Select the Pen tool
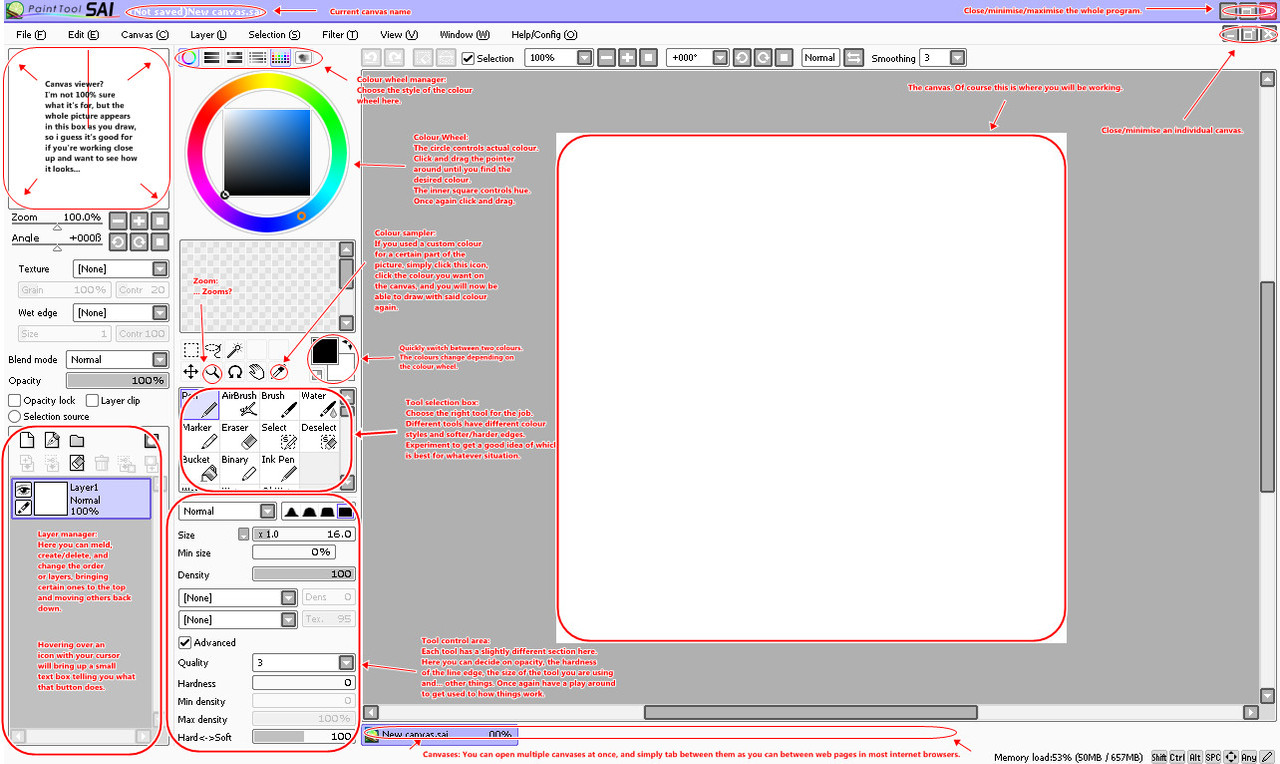 pyautogui.click(x=200, y=404)
